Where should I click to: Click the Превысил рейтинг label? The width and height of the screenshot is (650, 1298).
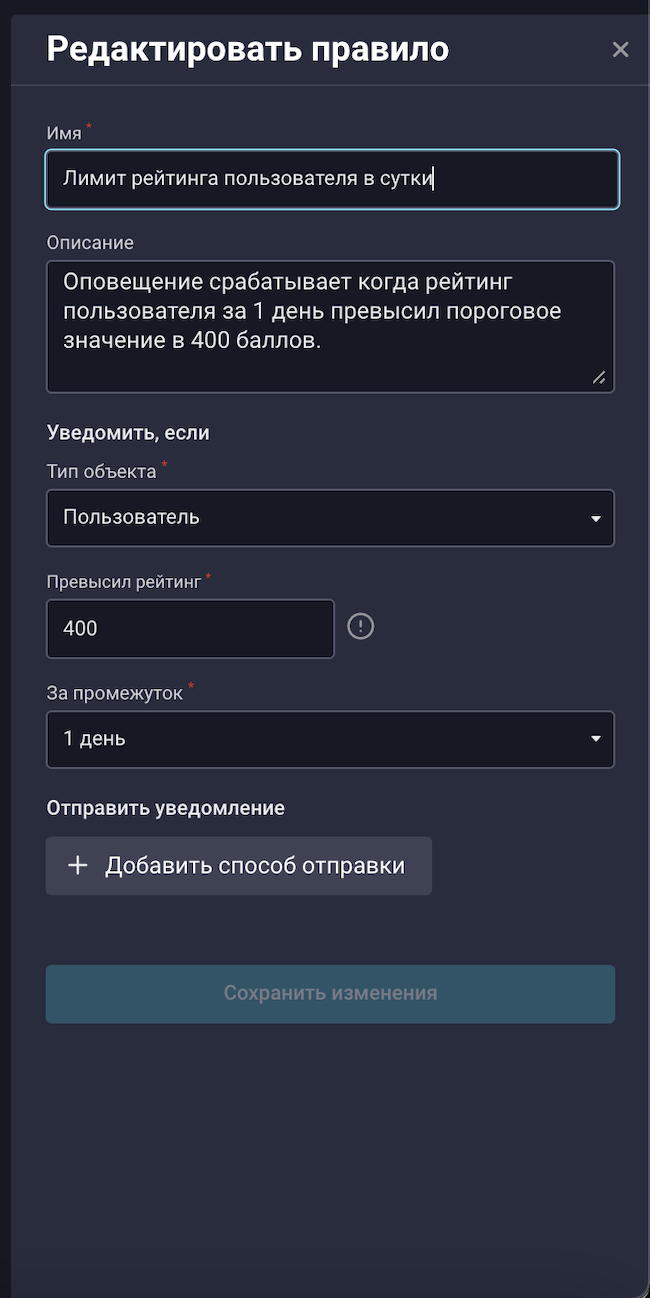click(x=124, y=582)
